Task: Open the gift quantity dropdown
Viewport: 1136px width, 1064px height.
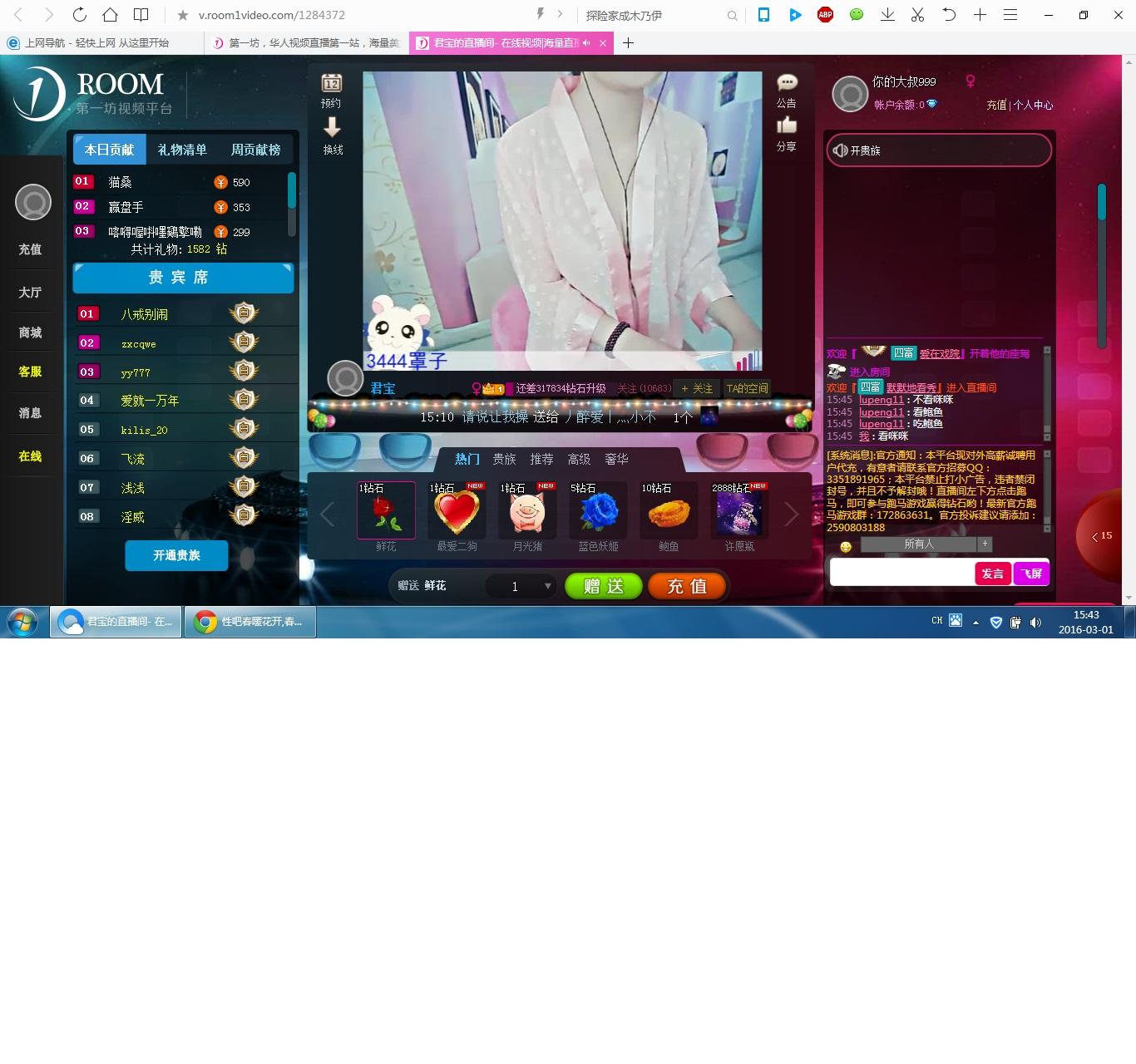Action: (547, 586)
